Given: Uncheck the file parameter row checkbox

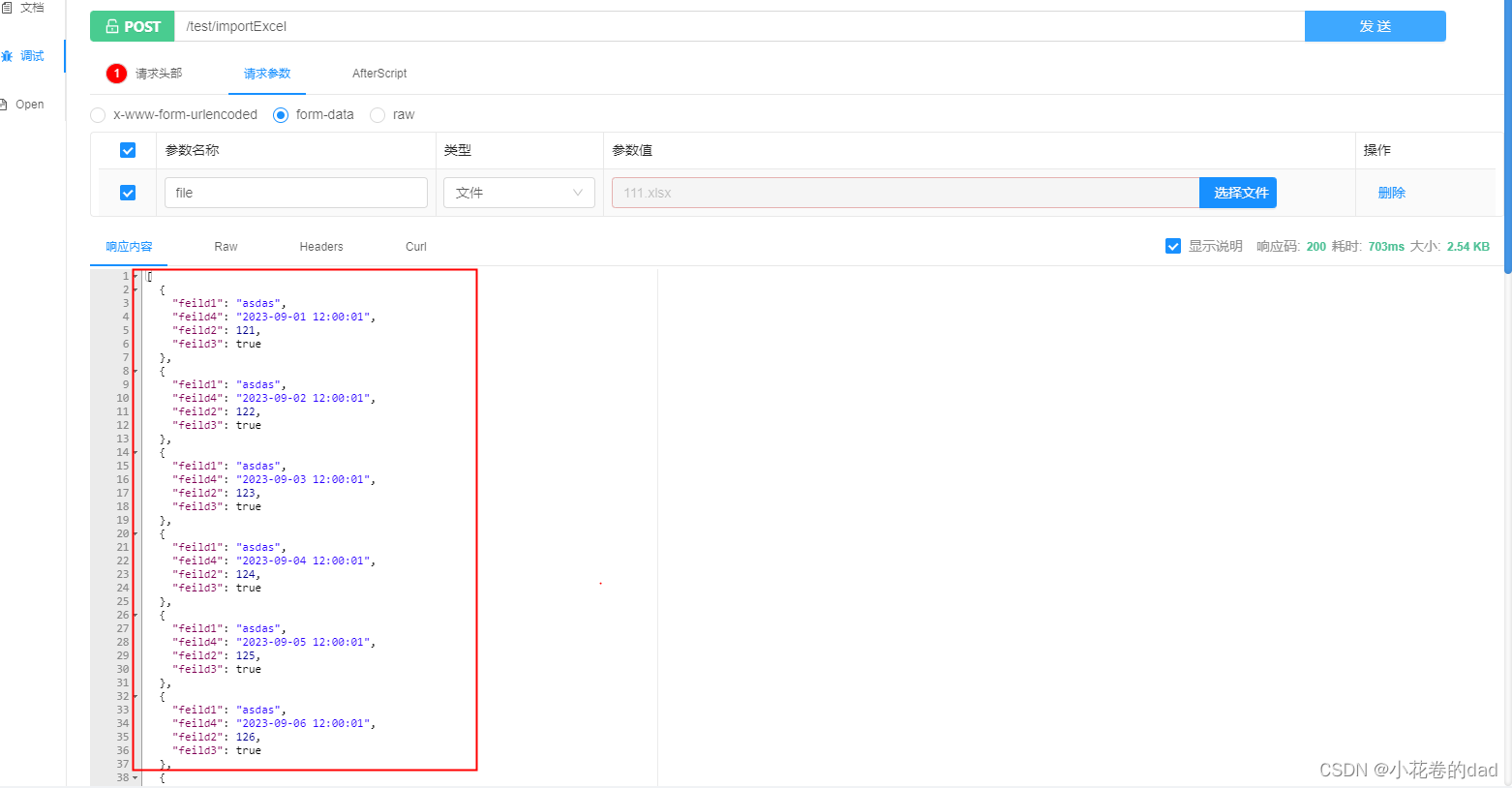Looking at the screenshot, I should 128,193.
